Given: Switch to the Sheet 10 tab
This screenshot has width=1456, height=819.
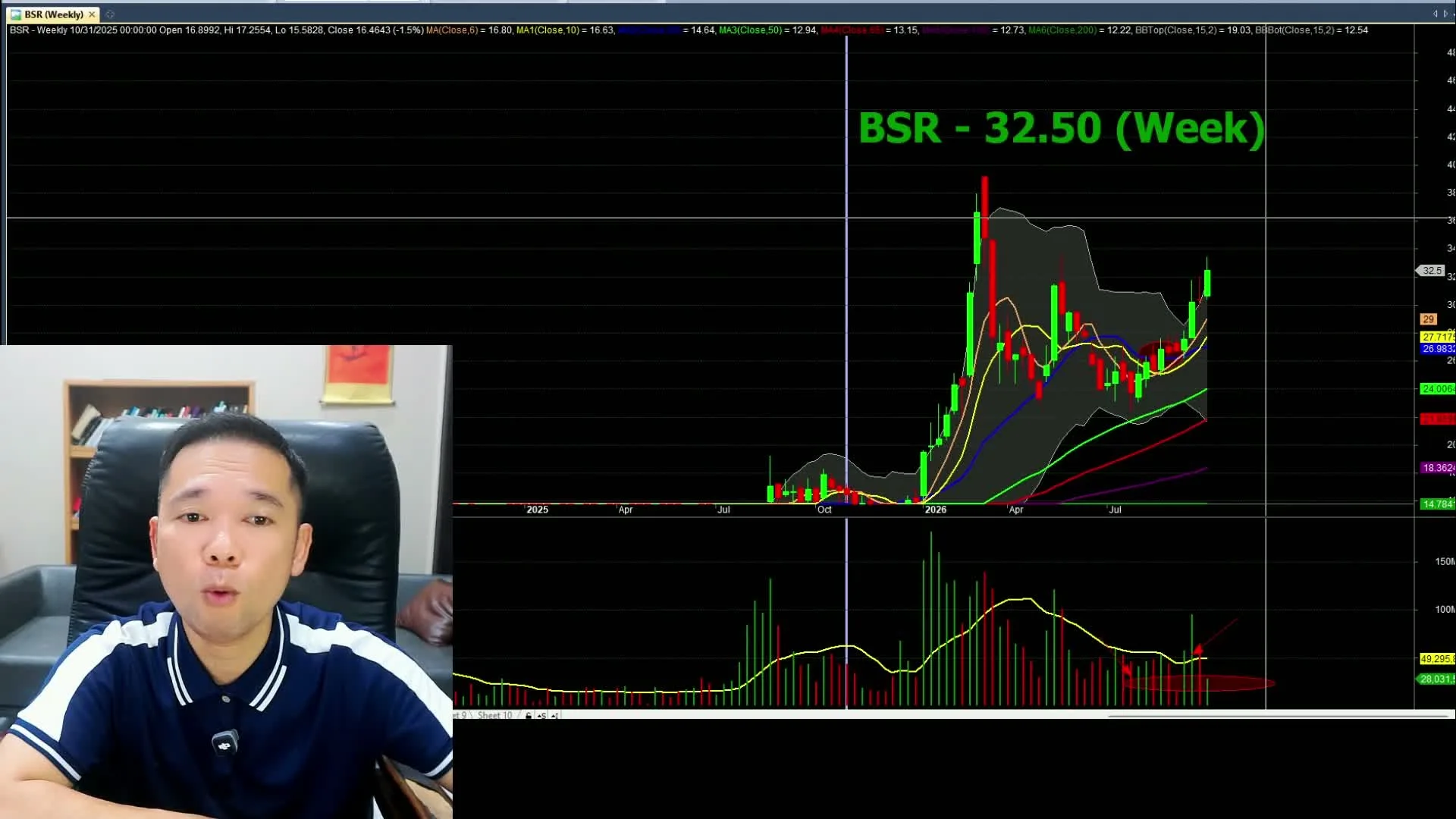Looking at the screenshot, I should (x=494, y=715).
